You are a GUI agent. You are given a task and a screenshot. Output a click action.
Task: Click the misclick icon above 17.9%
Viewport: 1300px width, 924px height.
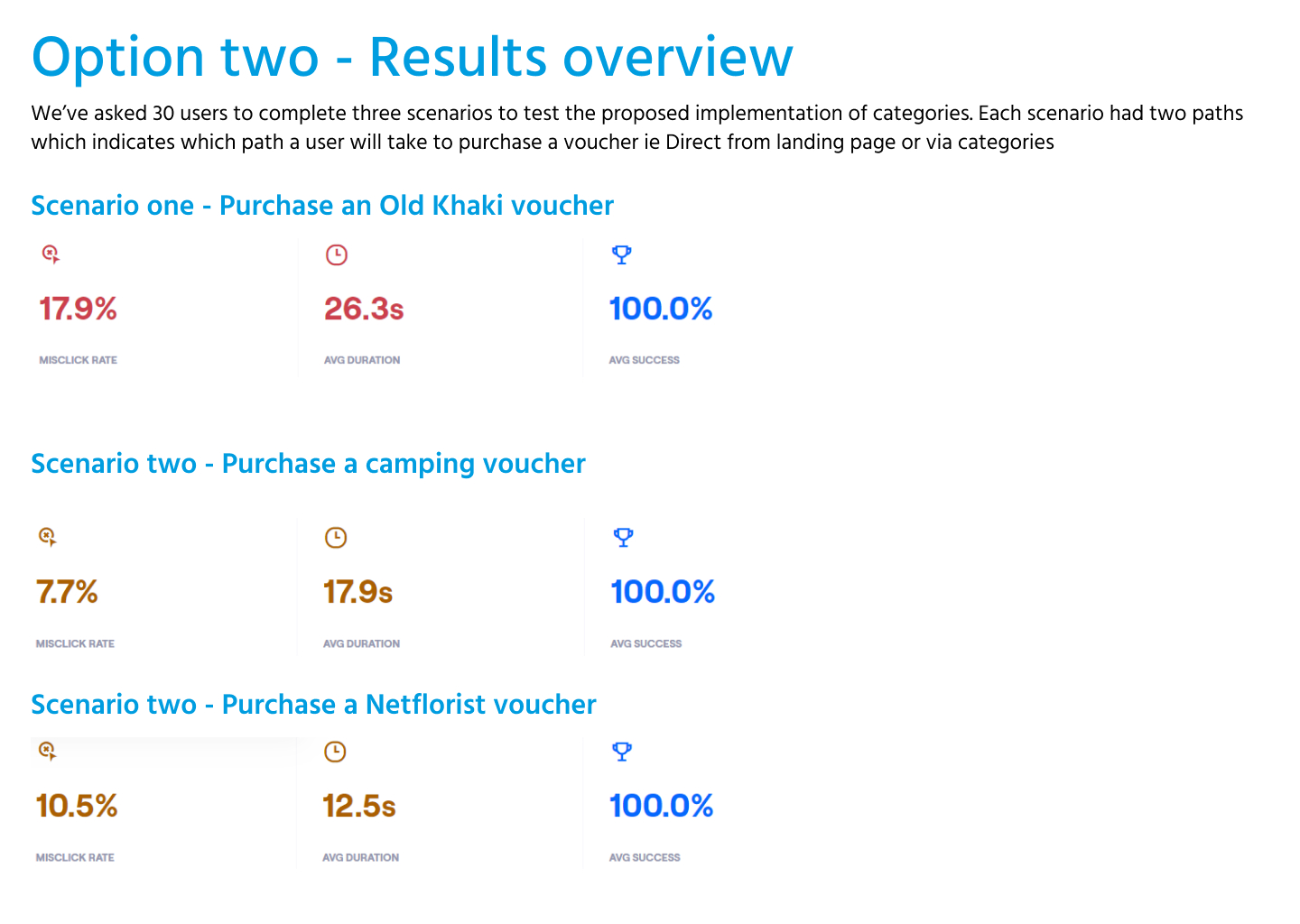(x=51, y=254)
